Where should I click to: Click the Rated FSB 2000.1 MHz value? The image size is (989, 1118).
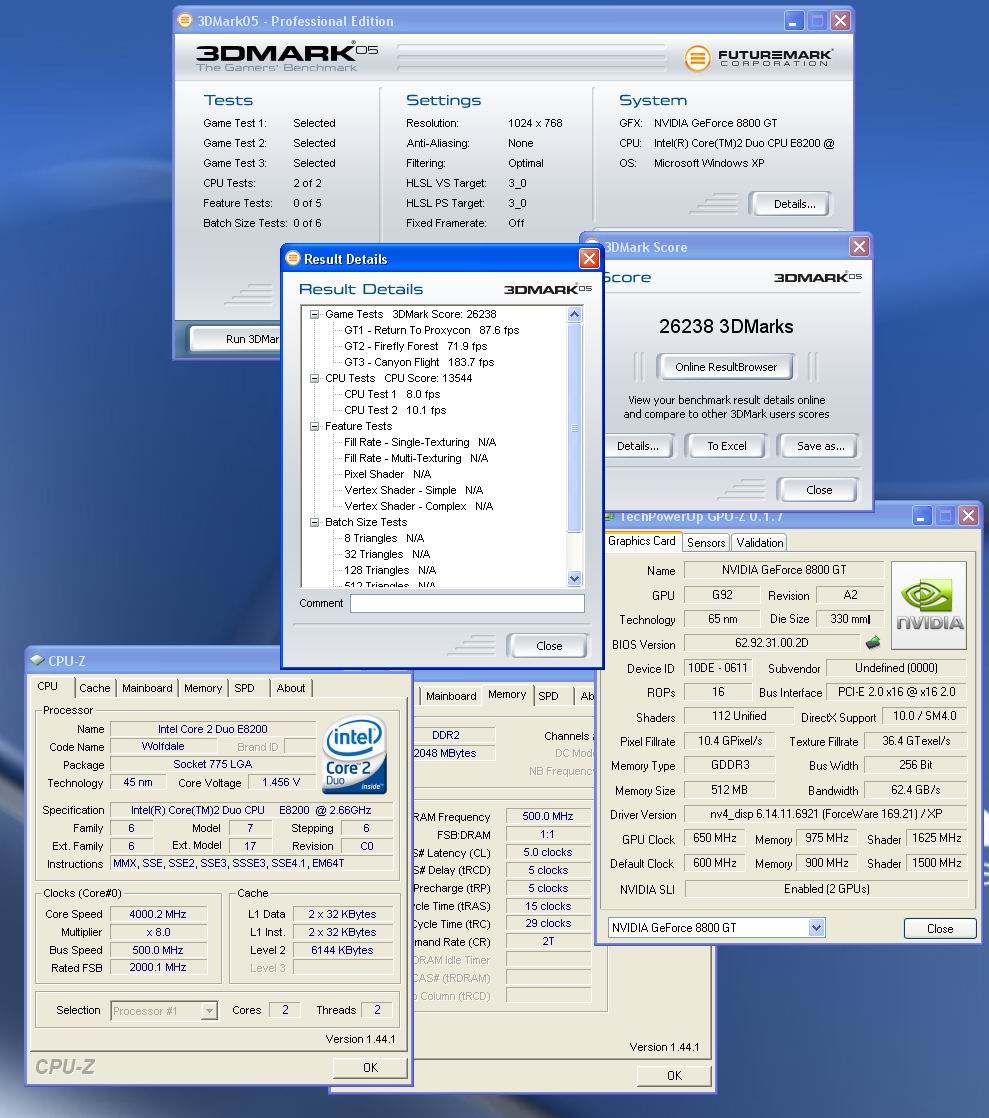[158, 968]
